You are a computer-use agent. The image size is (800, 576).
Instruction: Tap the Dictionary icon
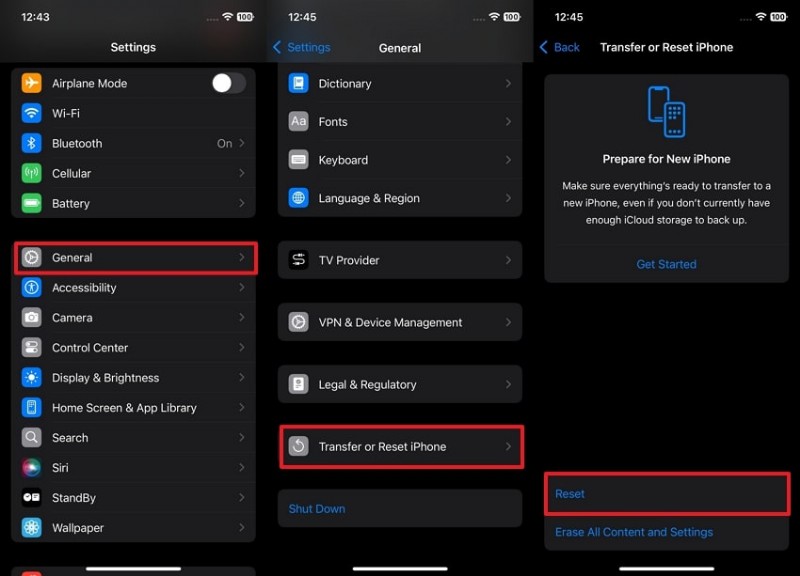pyautogui.click(x=298, y=83)
